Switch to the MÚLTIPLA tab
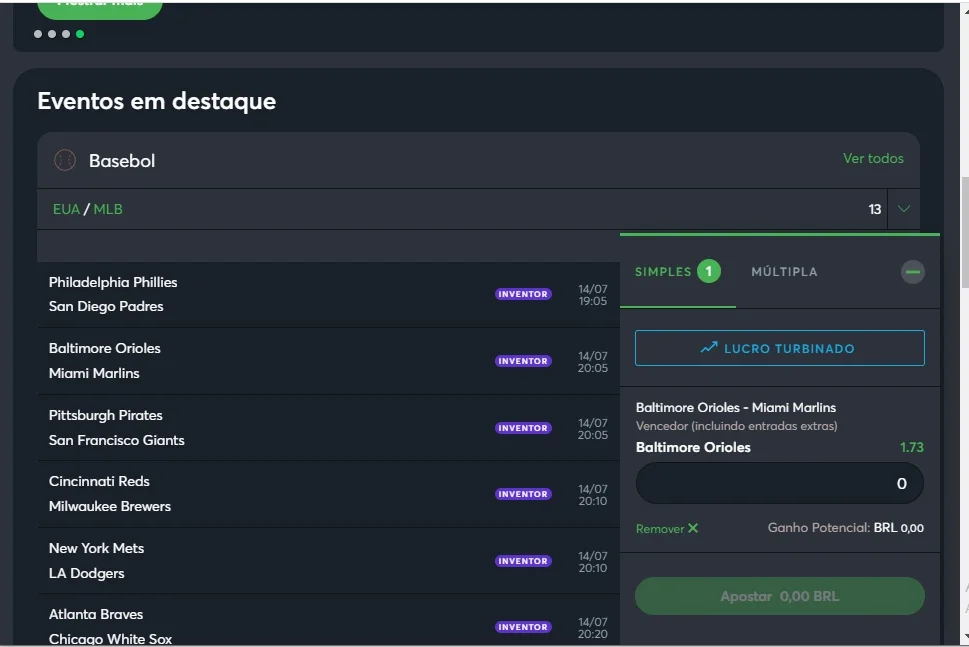Screen dimensions: 969x647 pyautogui.click(x=784, y=272)
